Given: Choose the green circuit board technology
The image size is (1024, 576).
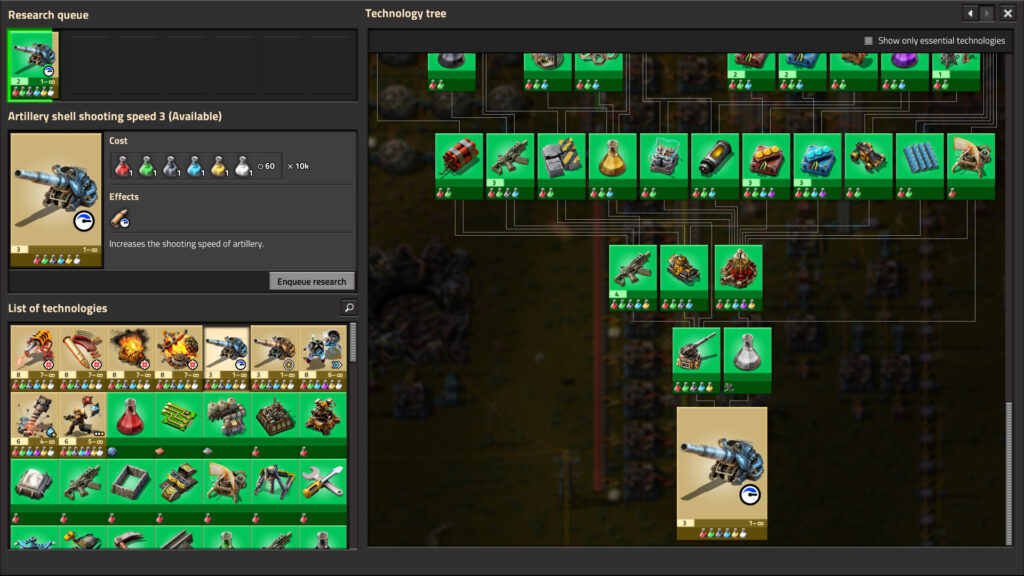Looking at the screenshot, I should (x=178, y=420).
